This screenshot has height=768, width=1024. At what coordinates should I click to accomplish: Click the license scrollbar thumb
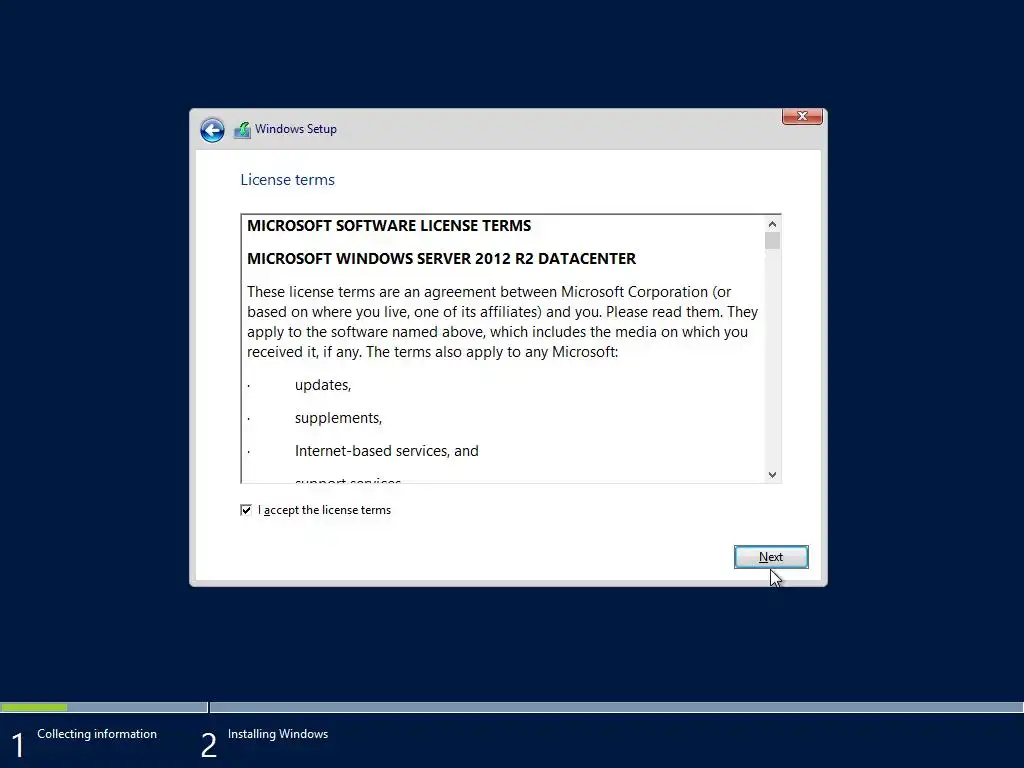tap(773, 241)
